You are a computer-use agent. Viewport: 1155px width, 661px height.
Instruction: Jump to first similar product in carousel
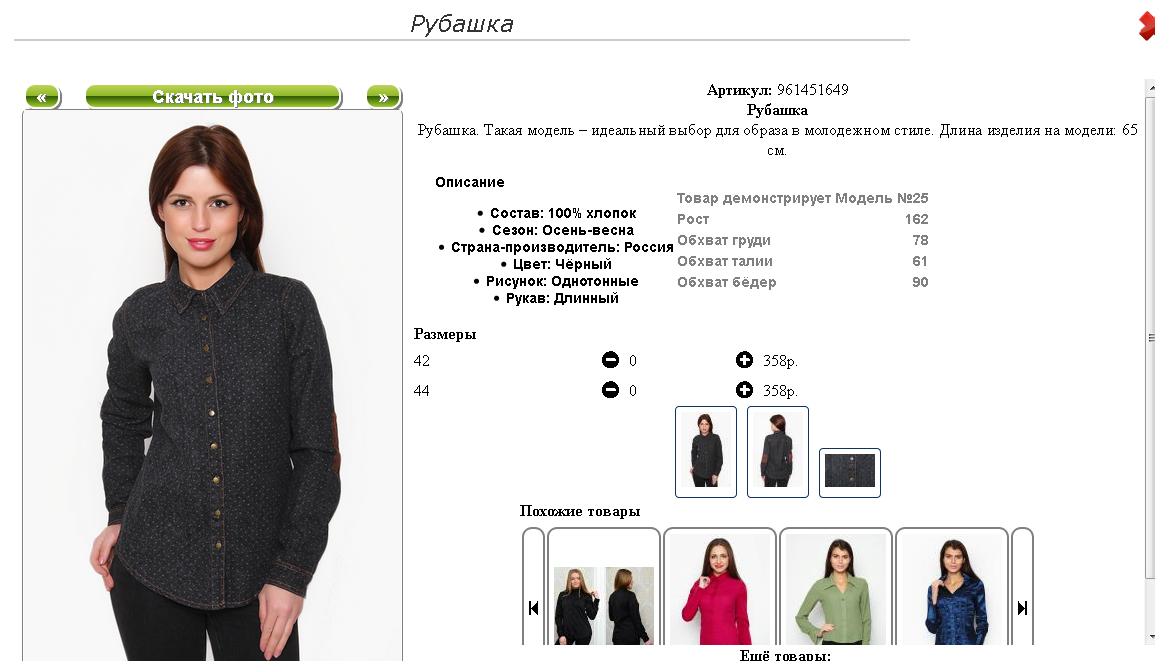(x=533, y=607)
